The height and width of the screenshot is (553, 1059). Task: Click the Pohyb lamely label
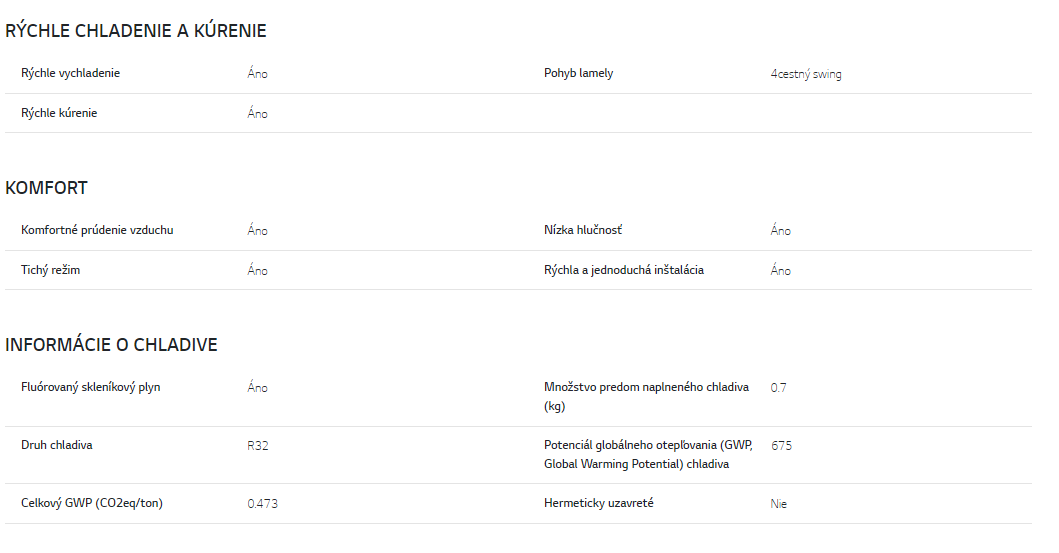(579, 74)
